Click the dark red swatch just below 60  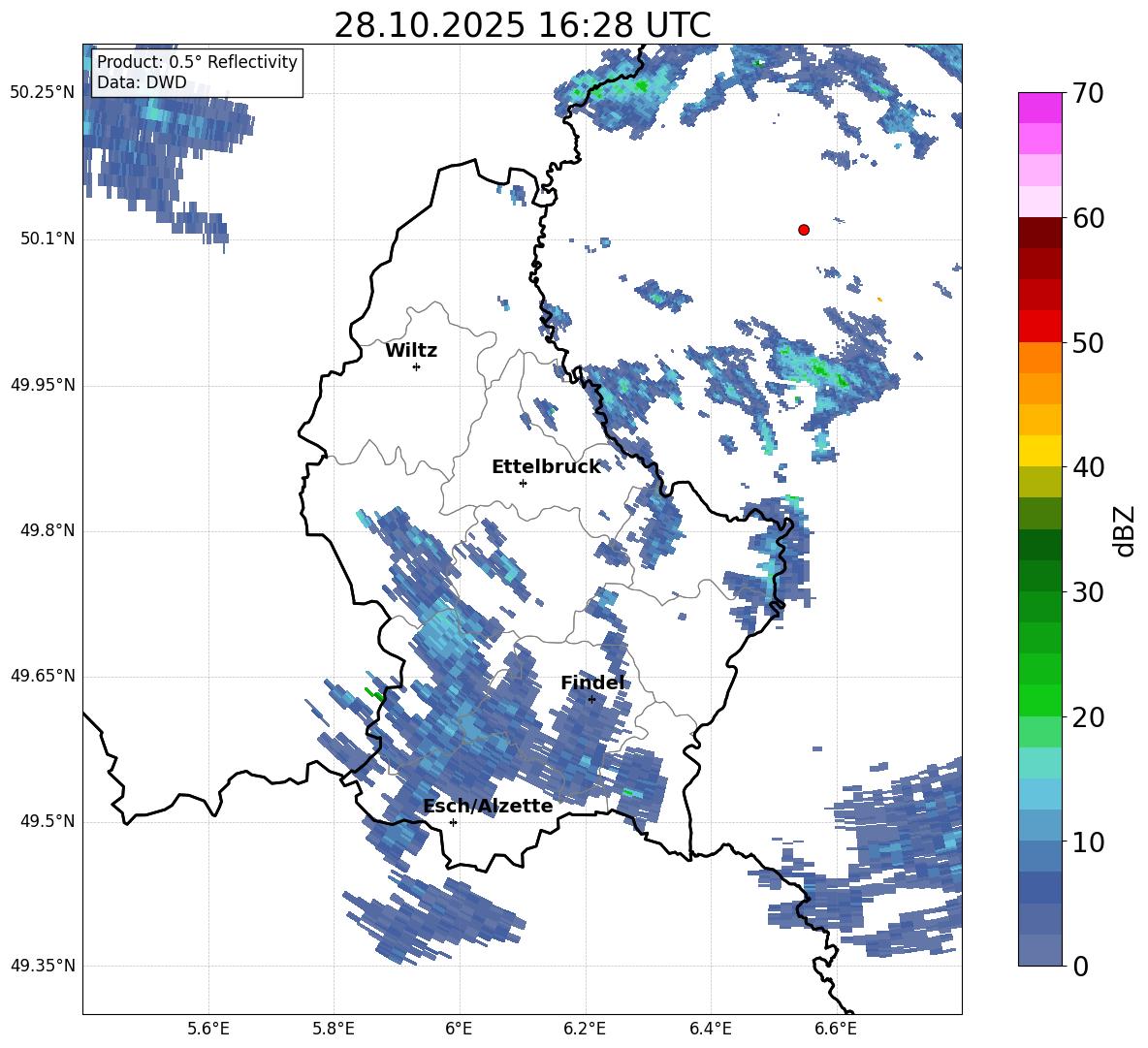pos(1039,233)
